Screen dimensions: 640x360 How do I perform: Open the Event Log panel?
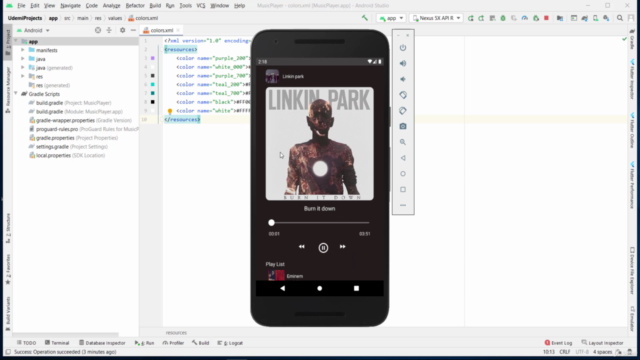point(558,343)
